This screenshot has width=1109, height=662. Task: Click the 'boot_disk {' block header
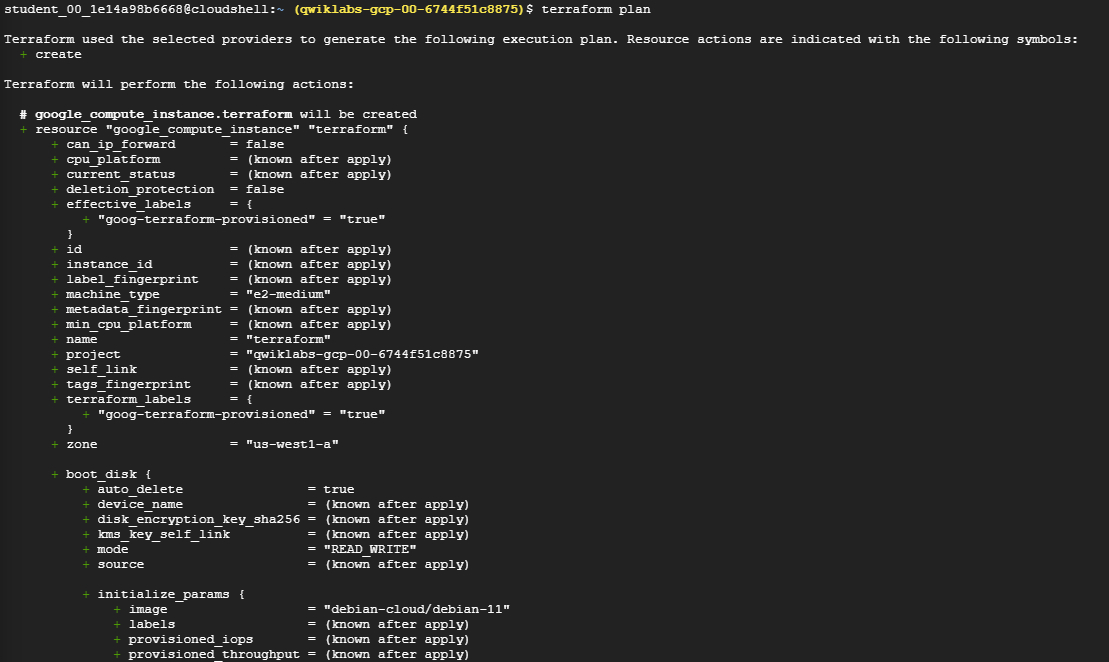108,475
